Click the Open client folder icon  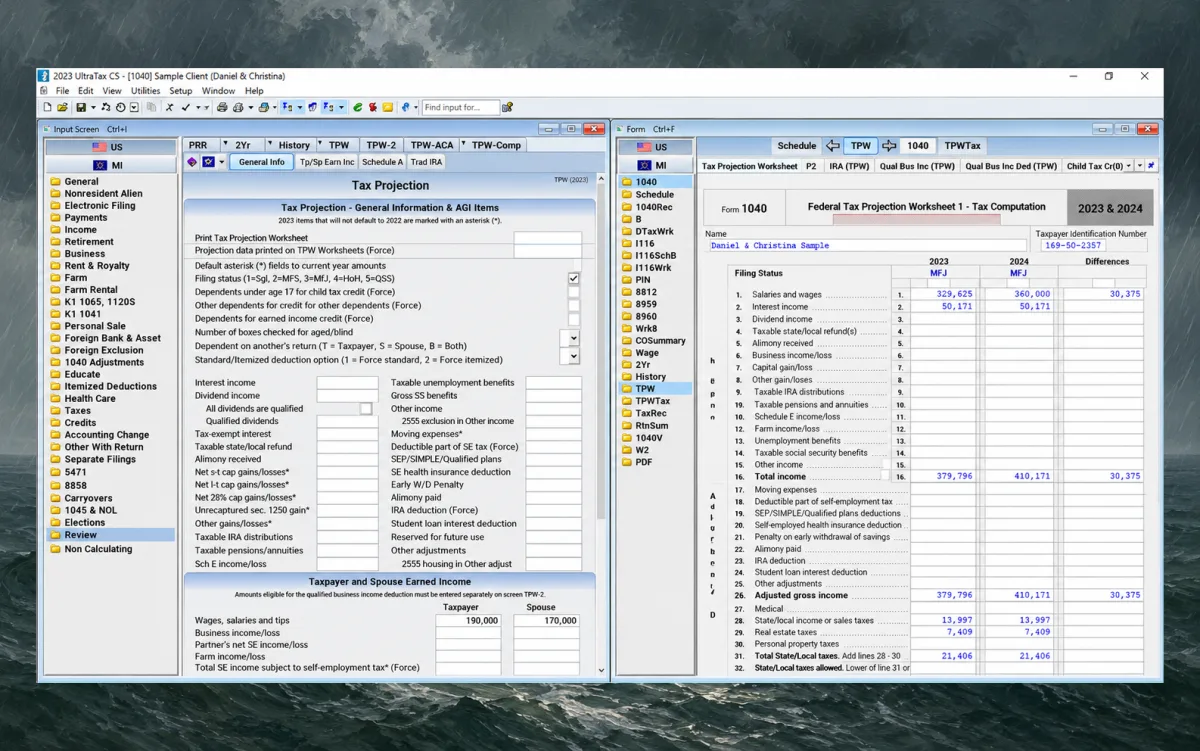[x=62, y=107]
